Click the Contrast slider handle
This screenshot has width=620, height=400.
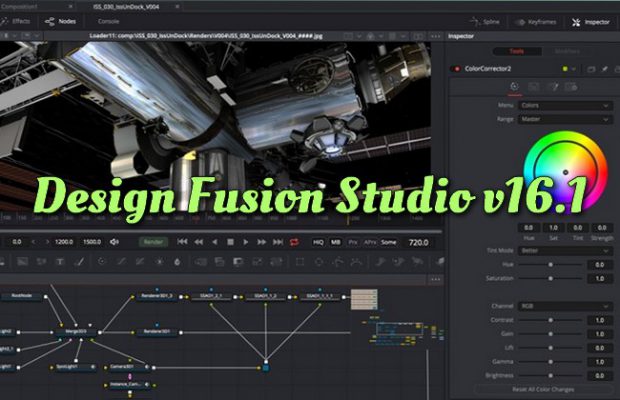(550, 320)
